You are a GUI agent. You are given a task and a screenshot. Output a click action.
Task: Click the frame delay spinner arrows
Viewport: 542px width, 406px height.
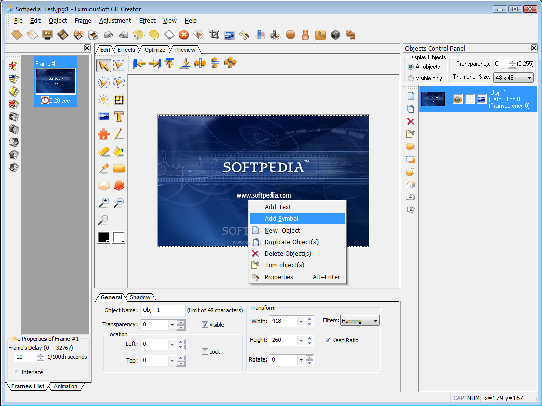pyautogui.click(x=40, y=357)
